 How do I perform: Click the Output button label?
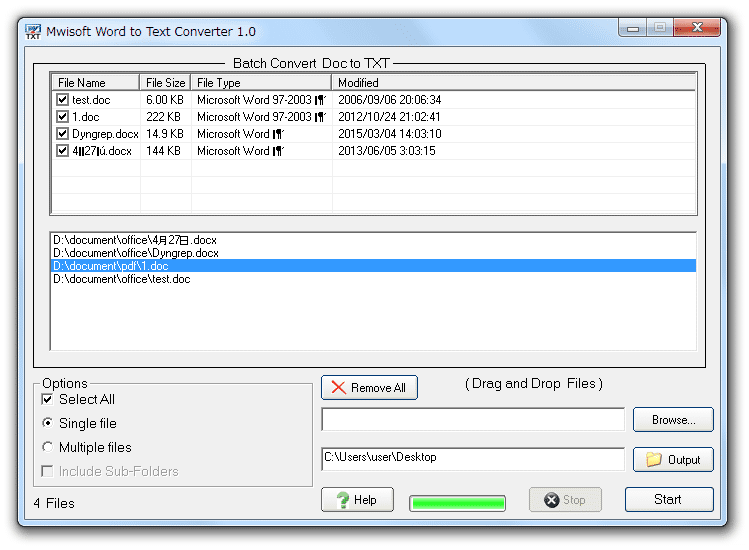coord(684,460)
